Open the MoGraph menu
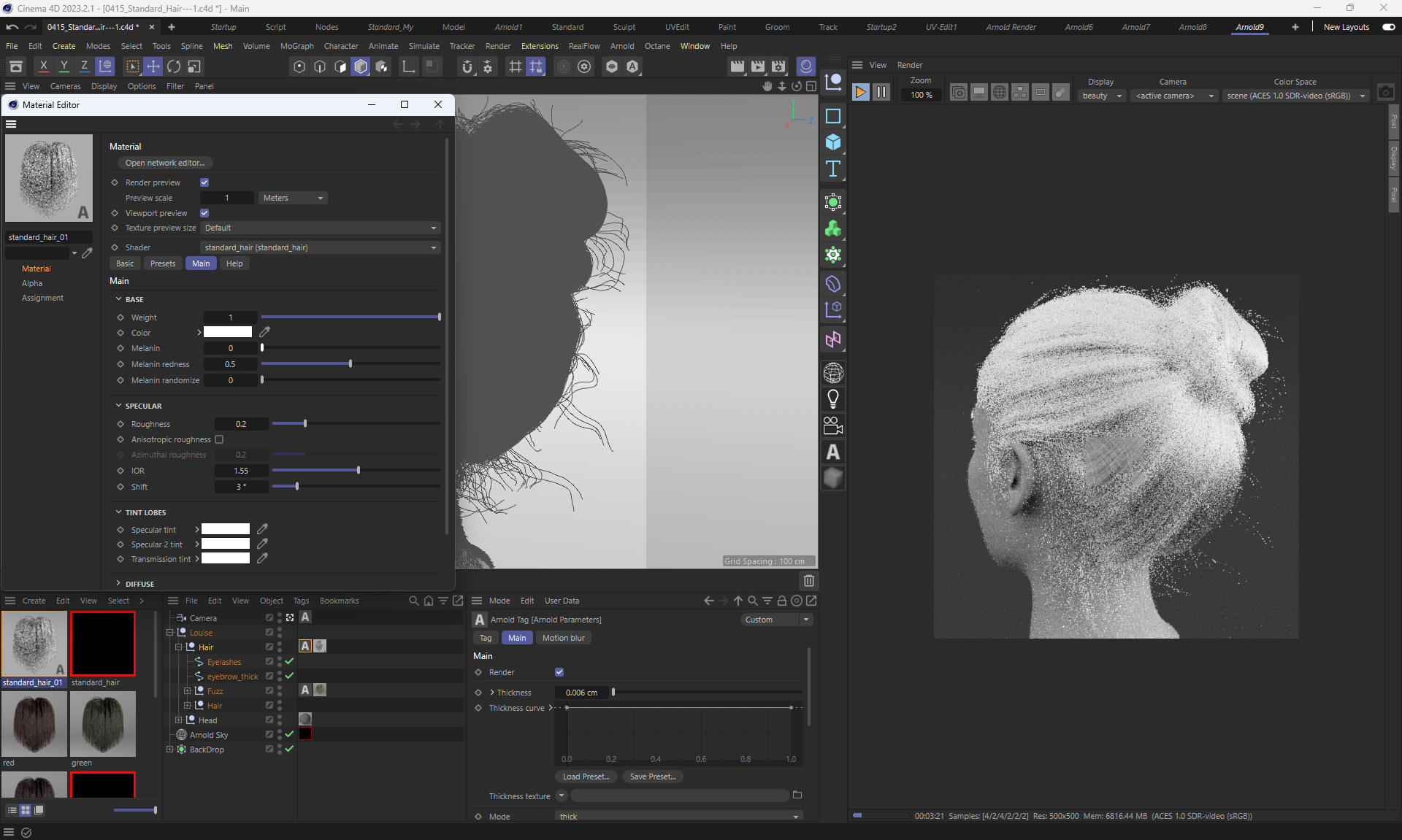1402x840 pixels. (296, 46)
